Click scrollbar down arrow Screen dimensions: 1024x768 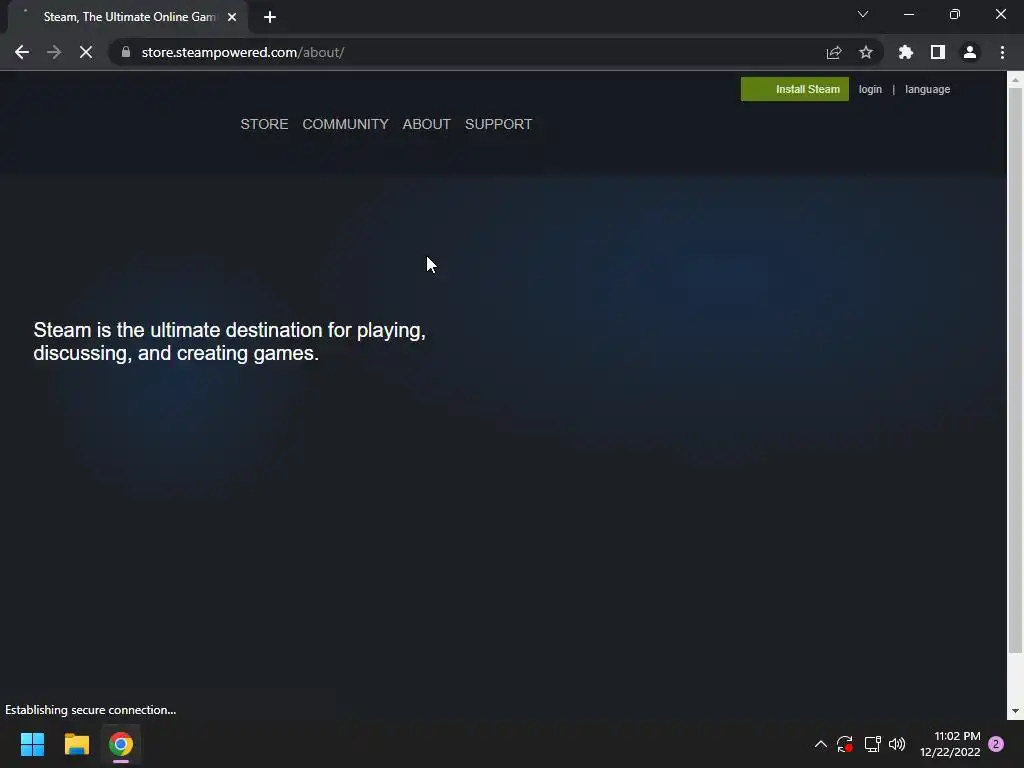pos(1015,711)
